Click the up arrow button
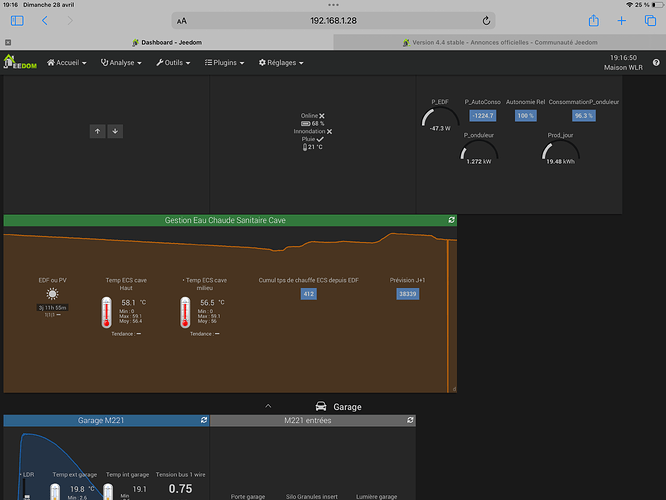 [98, 131]
